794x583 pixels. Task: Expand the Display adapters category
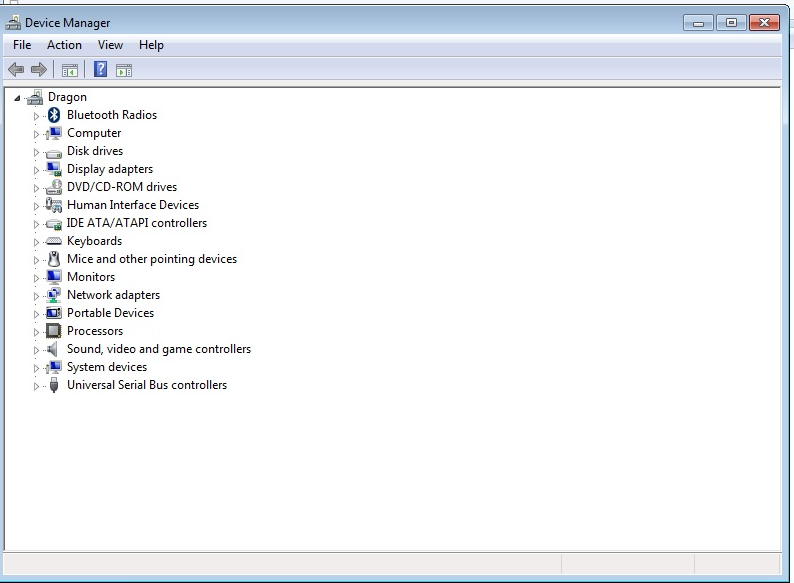[x=36, y=170]
